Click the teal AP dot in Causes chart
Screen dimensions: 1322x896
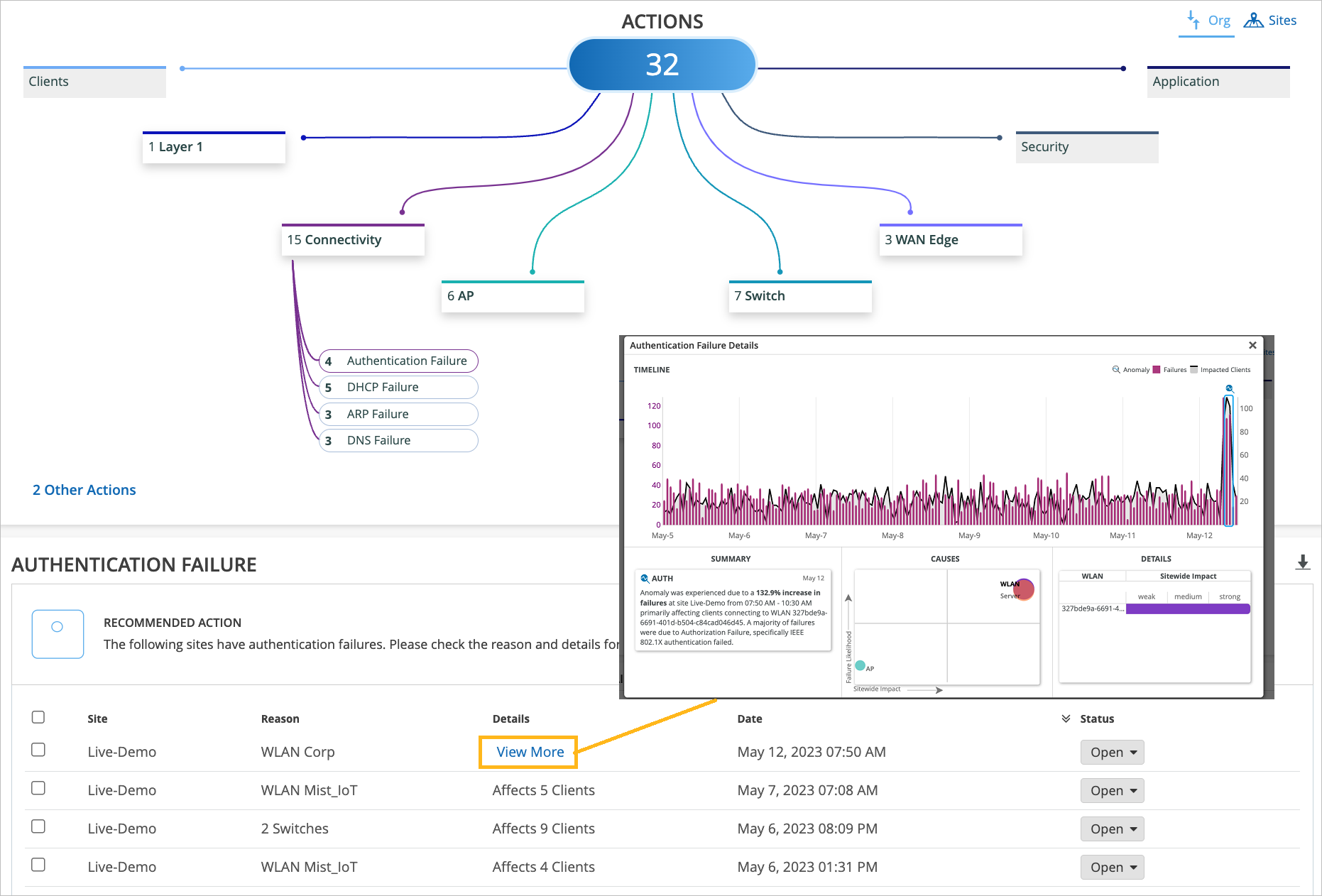click(861, 666)
